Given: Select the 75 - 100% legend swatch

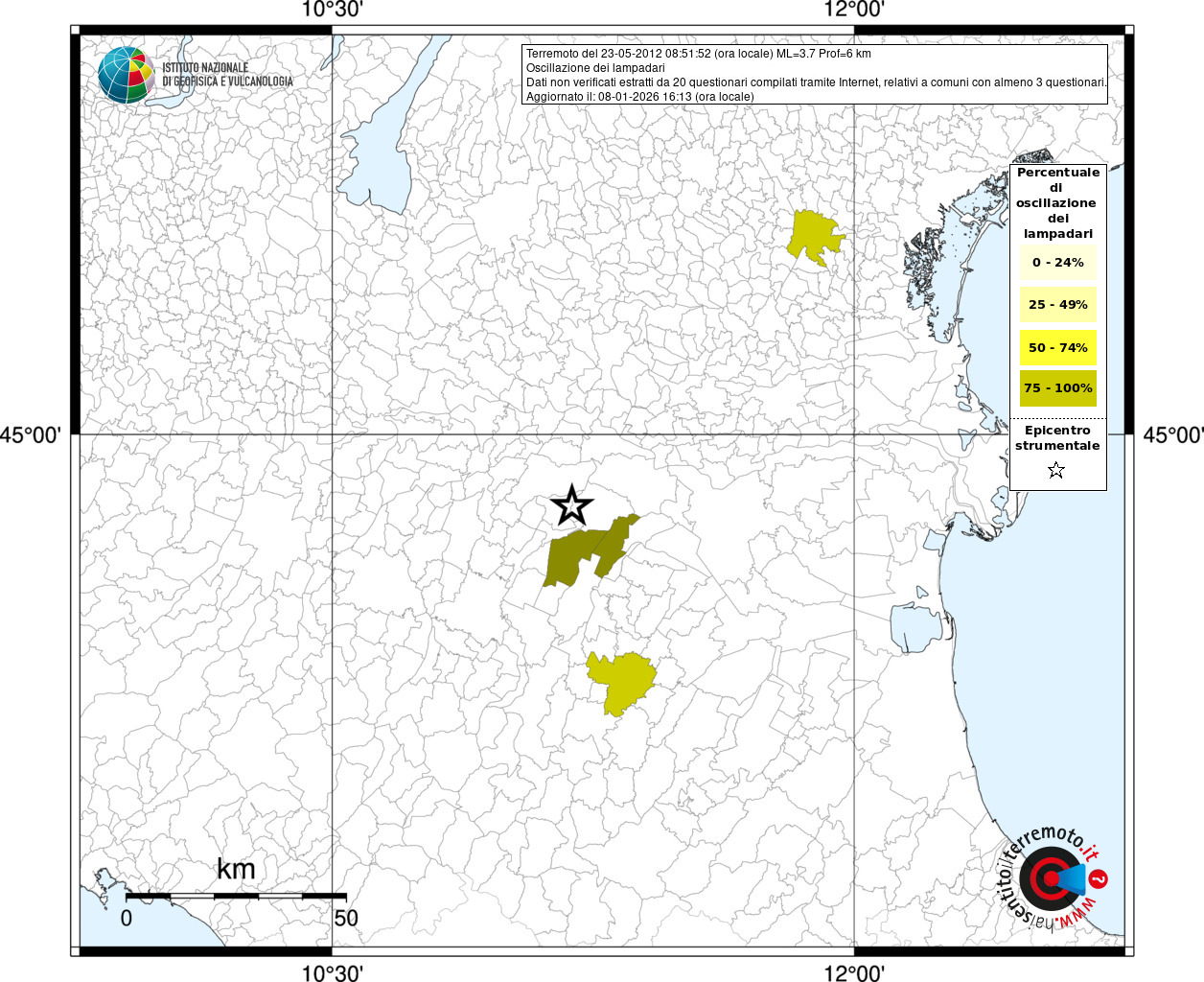Looking at the screenshot, I should click(1058, 388).
